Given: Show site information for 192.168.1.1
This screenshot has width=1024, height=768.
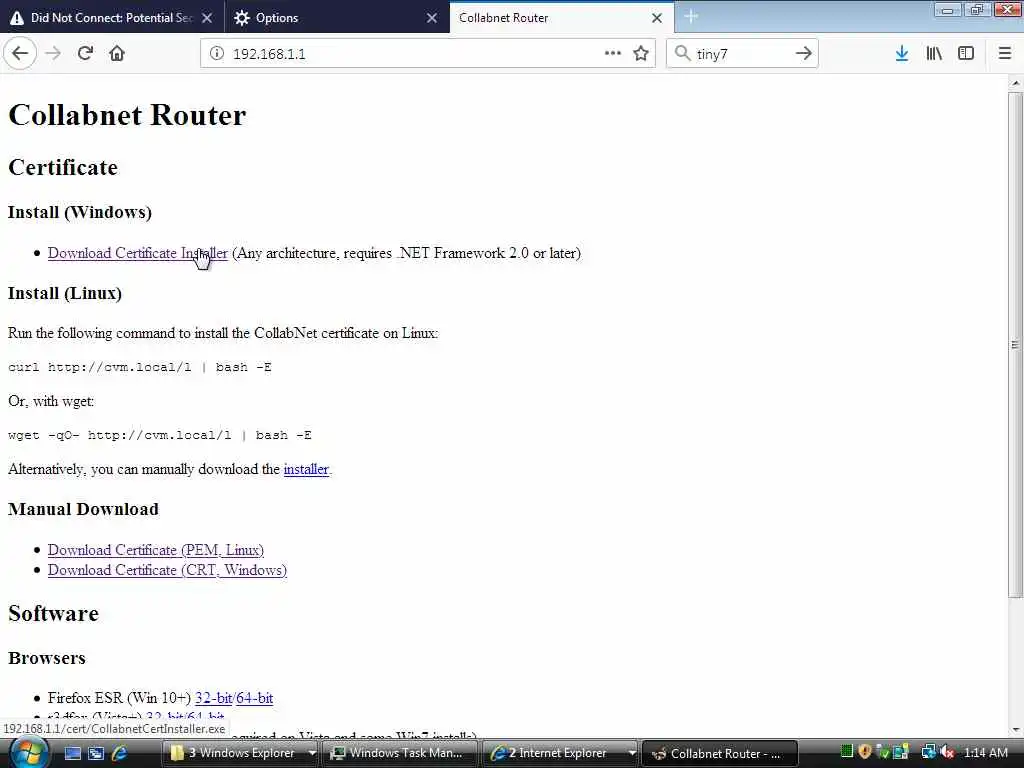Looking at the screenshot, I should [217, 54].
